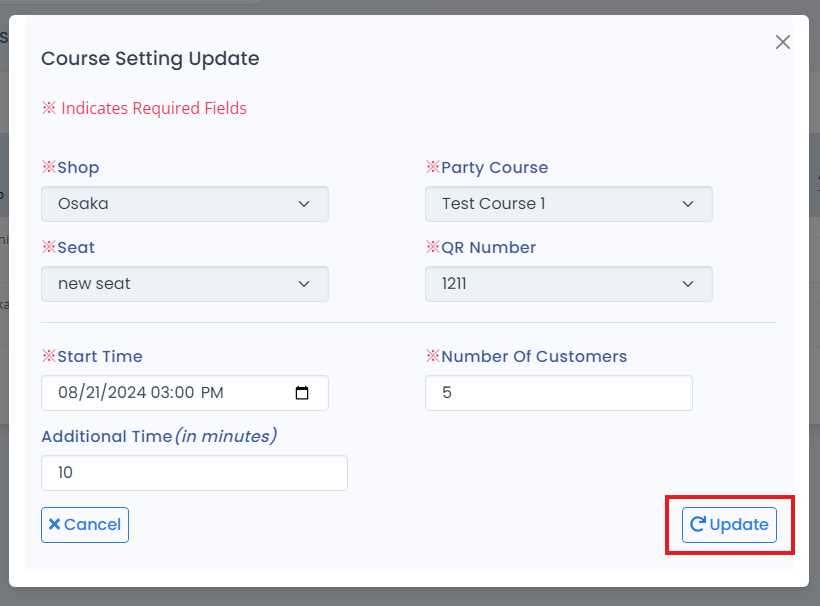820x606 pixels.
Task: Click the small X icon beside Cancel
Action: pos(55,524)
